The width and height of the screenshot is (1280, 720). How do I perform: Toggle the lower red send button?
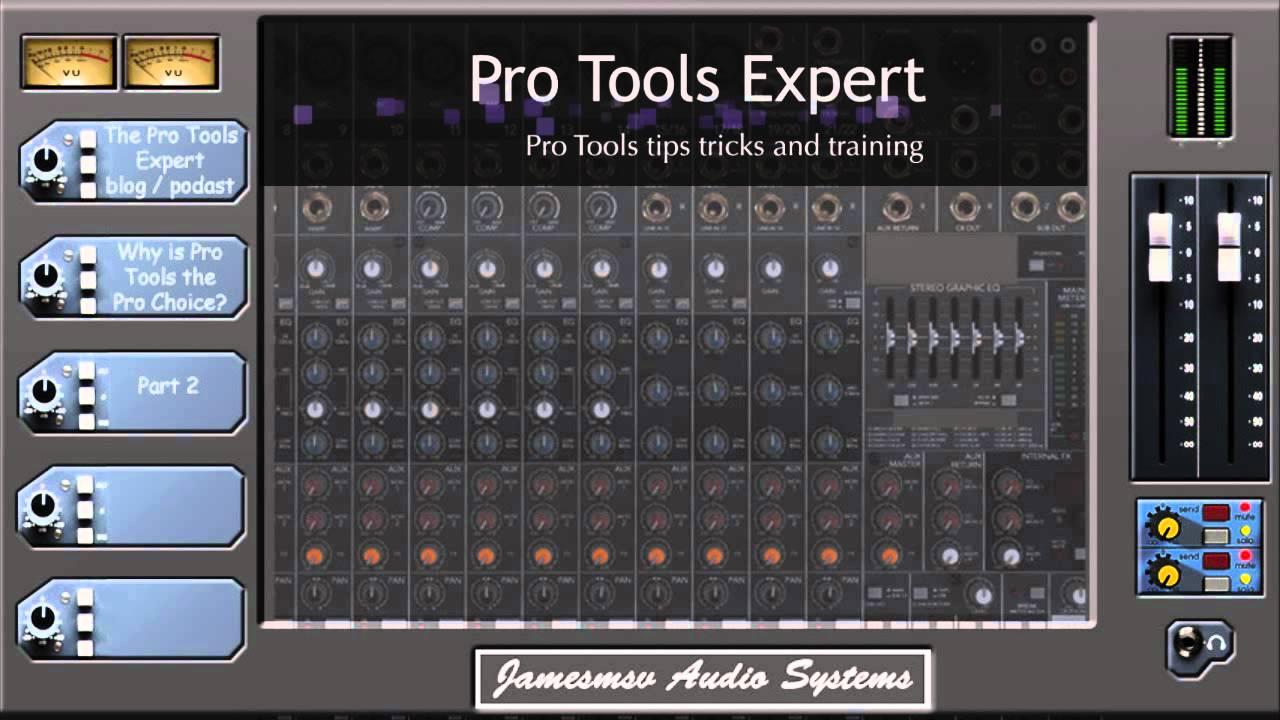tap(1216, 560)
